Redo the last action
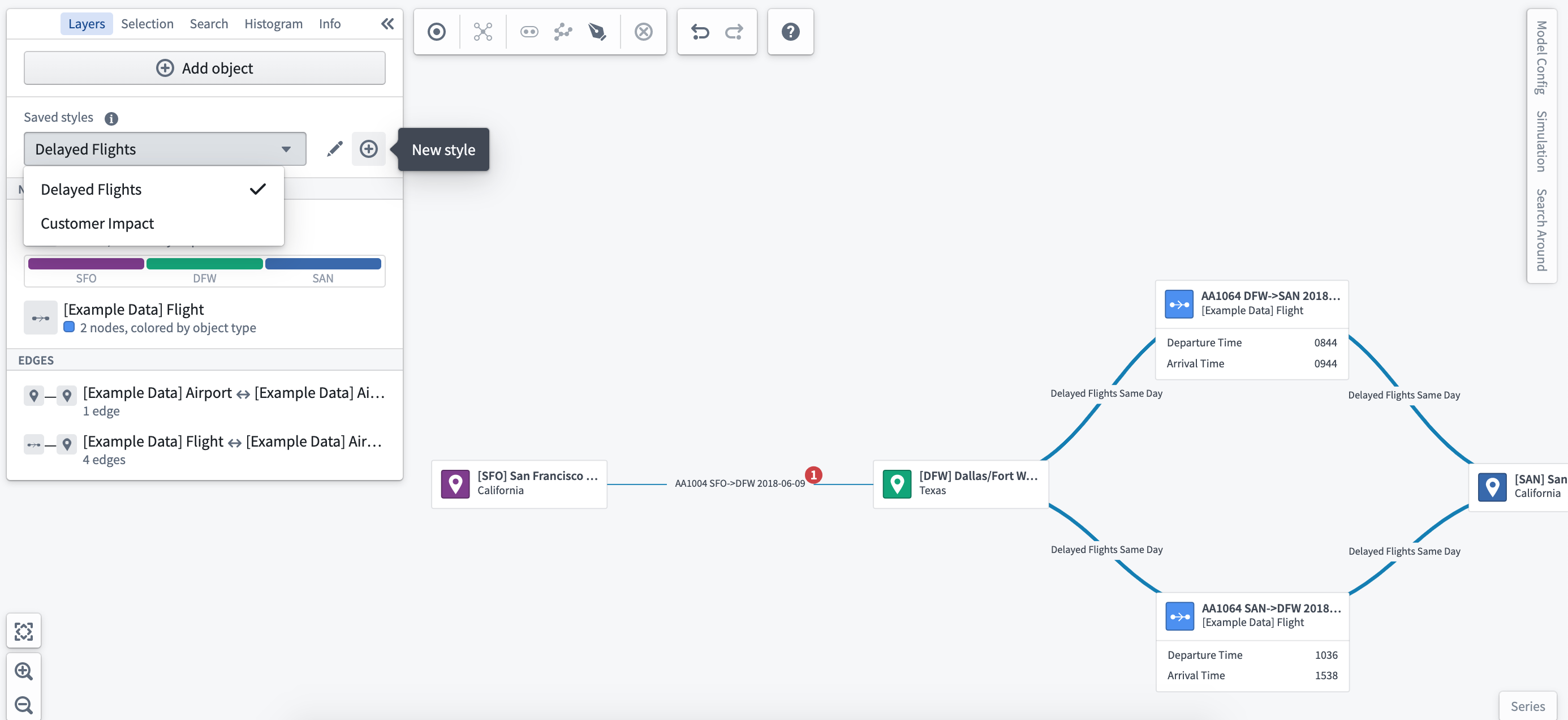Screen dimensions: 1568x720 (734, 32)
